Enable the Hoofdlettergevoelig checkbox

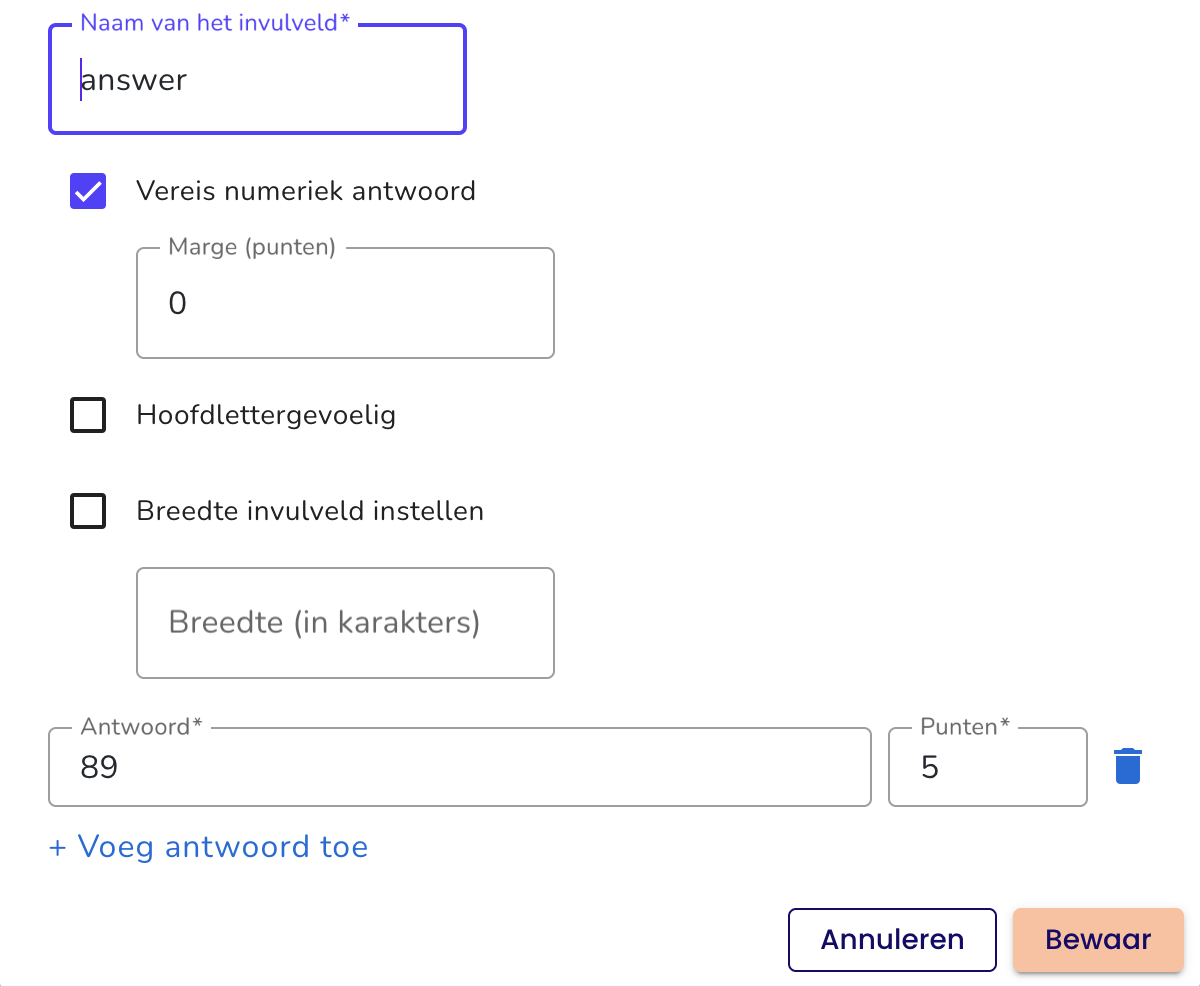(x=88, y=415)
